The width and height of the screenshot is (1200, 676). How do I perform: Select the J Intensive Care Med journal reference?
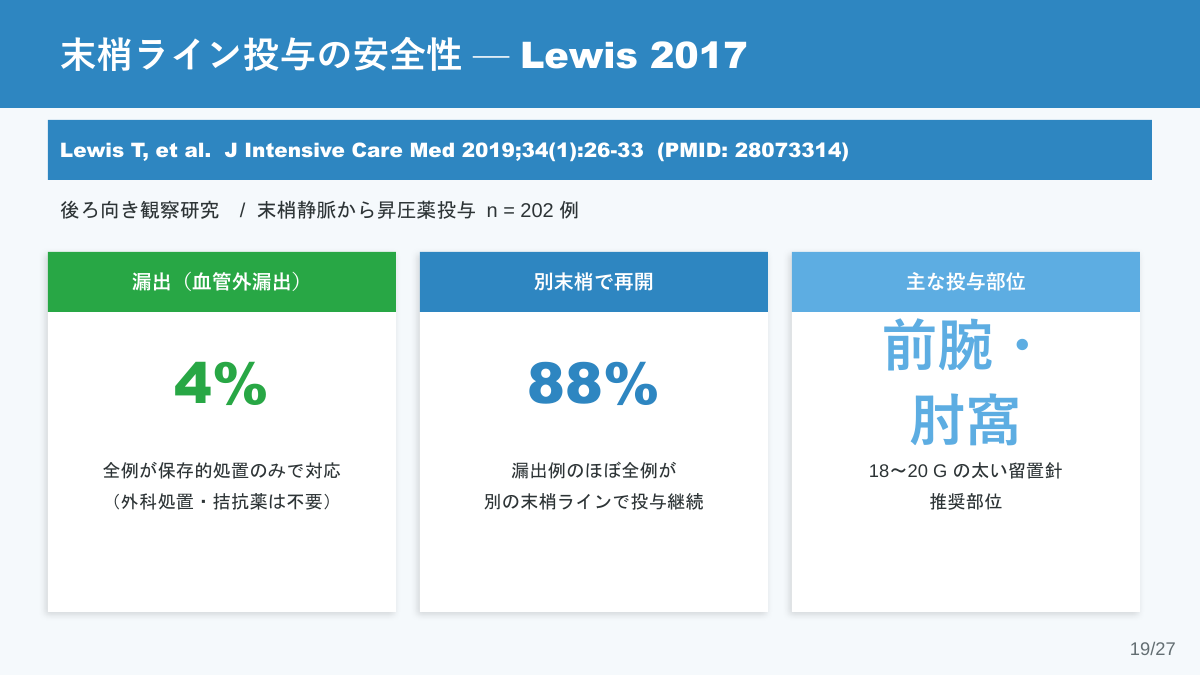point(340,151)
